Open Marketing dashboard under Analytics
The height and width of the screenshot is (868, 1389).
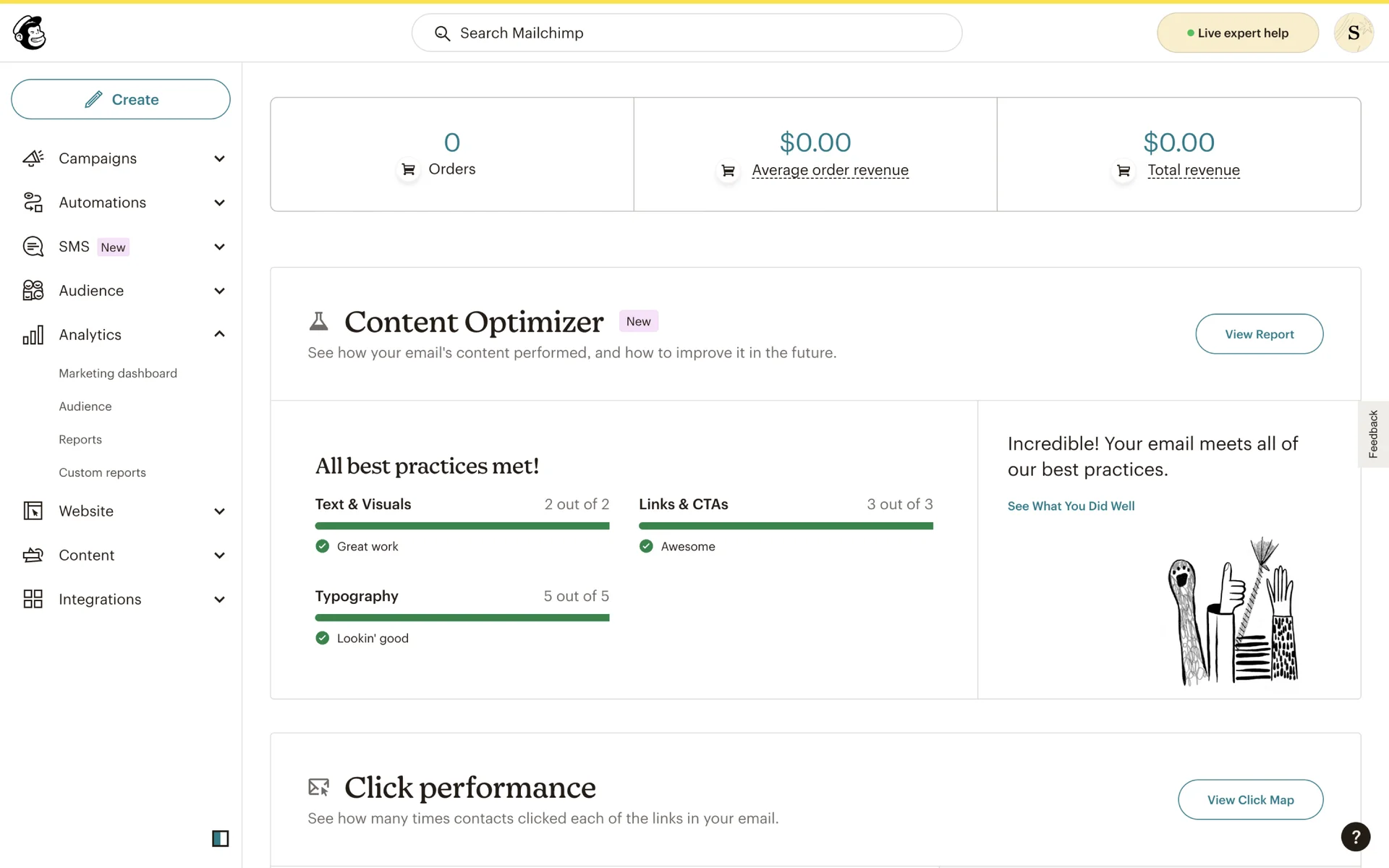[118, 373]
